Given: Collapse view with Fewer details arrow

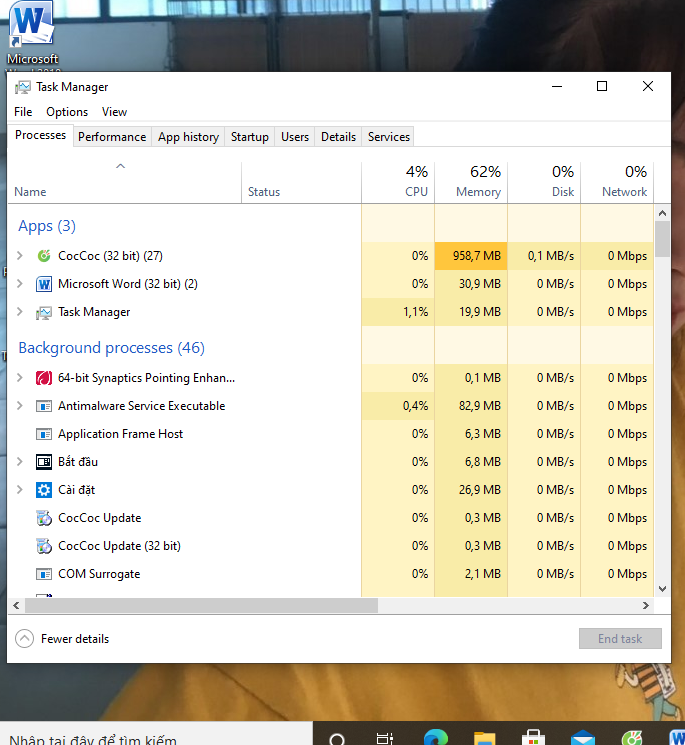Looking at the screenshot, I should pos(24,639).
